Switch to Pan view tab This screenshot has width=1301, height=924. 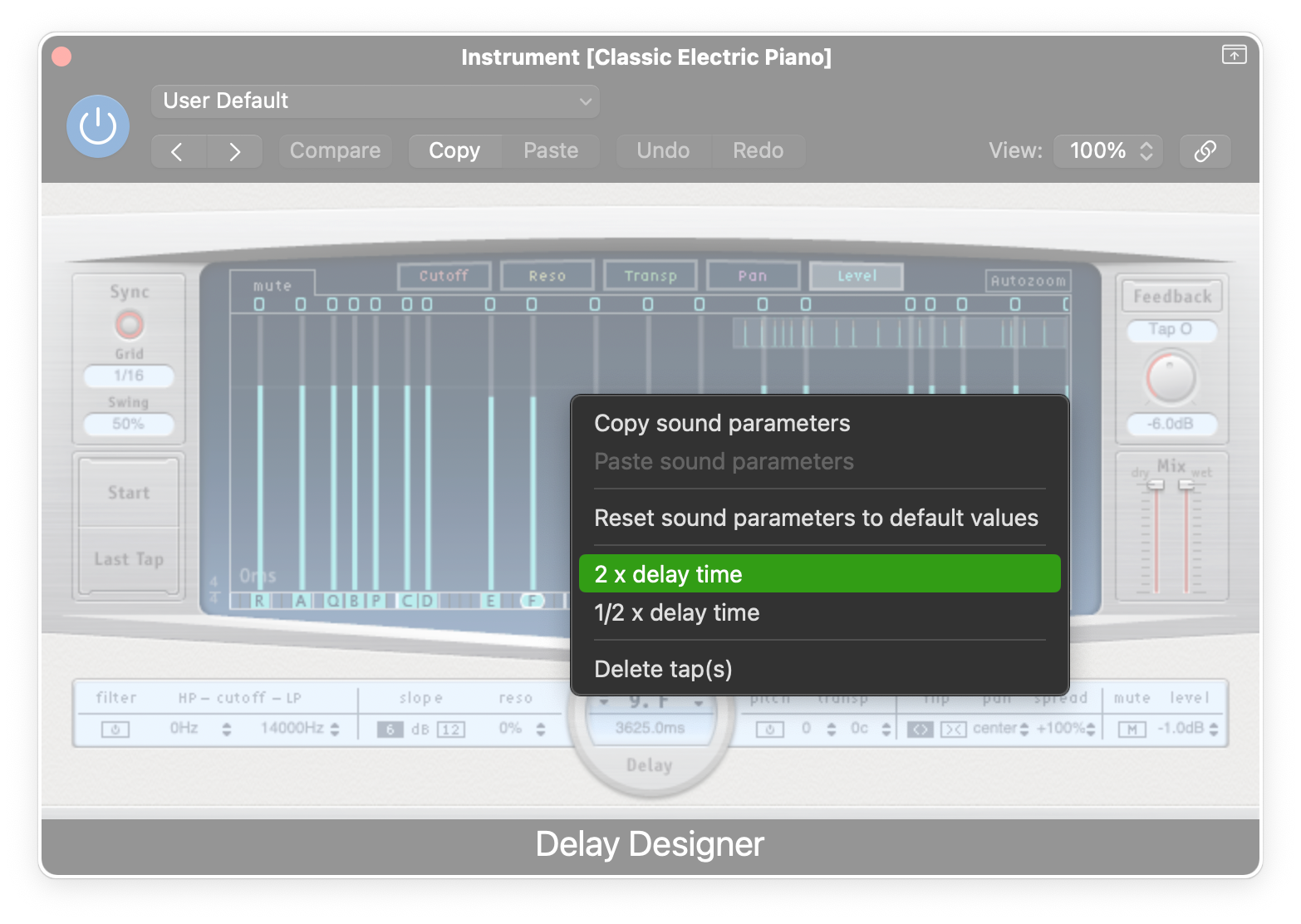[x=753, y=276]
